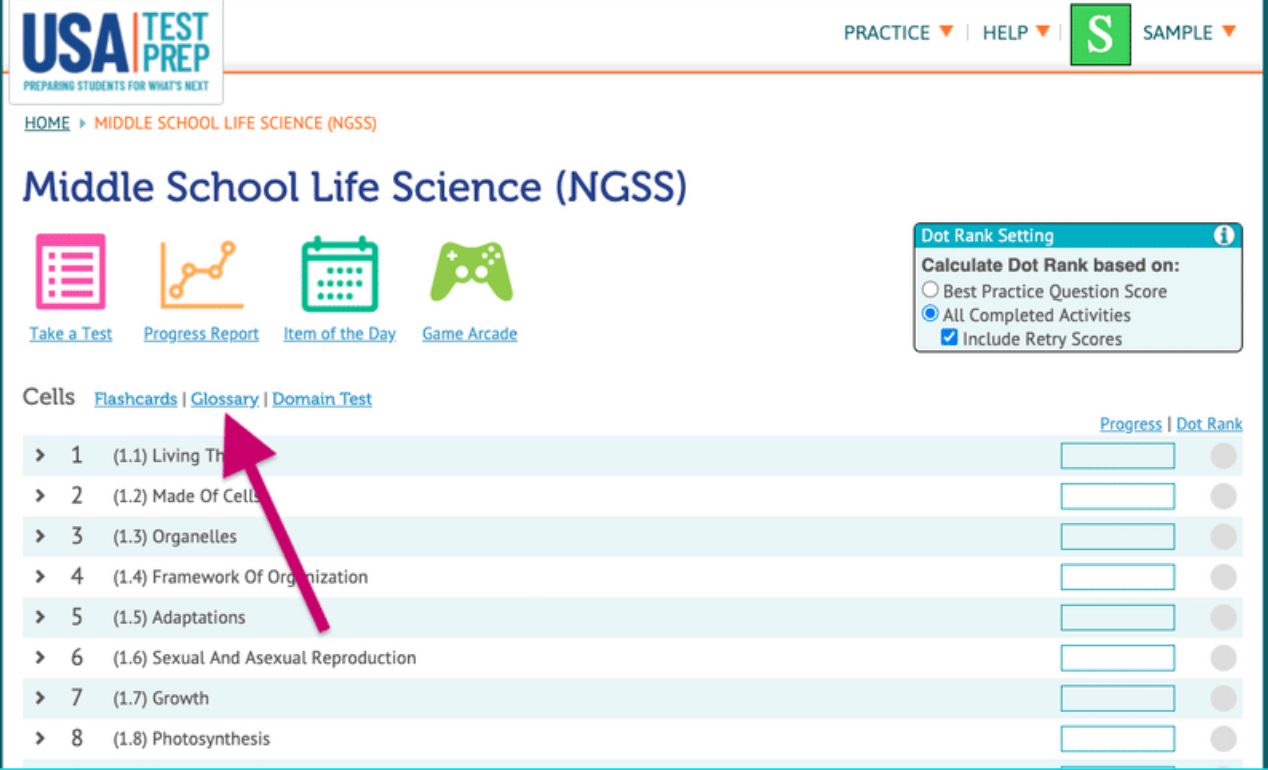The width and height of the screenshot is (1268, 770).
Task: Open the Cells Glossary link
Action: click(x=225, y=399)
